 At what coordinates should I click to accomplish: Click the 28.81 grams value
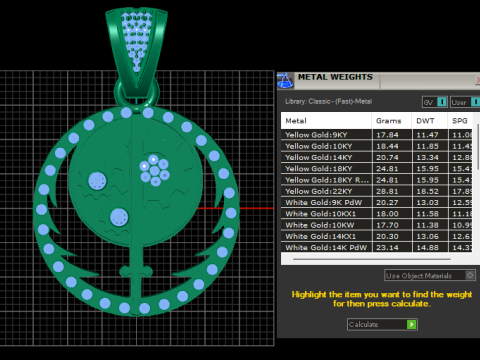(387, 191)
